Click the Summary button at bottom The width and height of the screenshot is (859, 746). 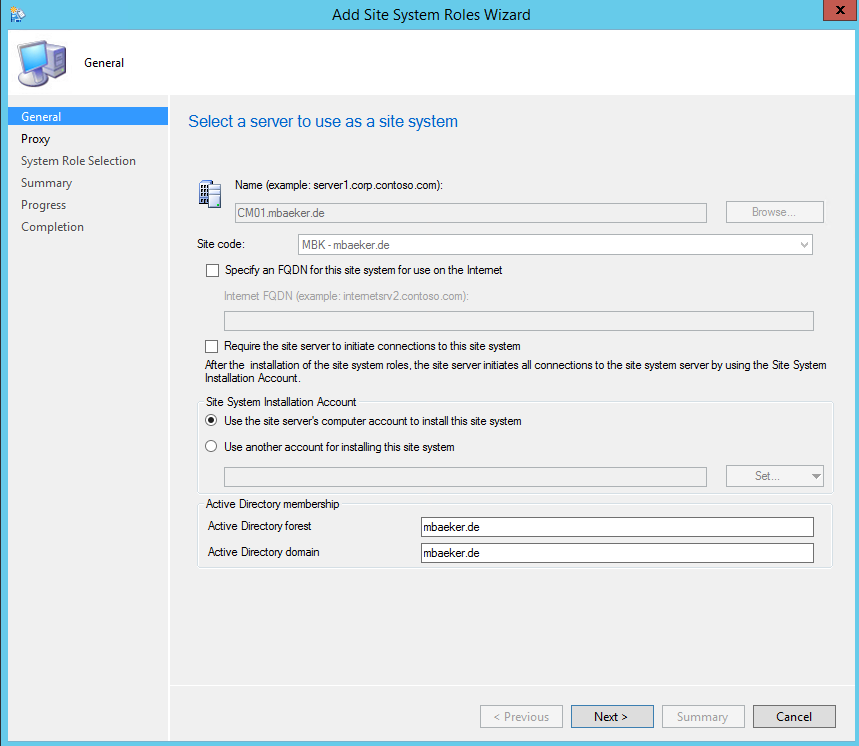[x=703, y=716]
